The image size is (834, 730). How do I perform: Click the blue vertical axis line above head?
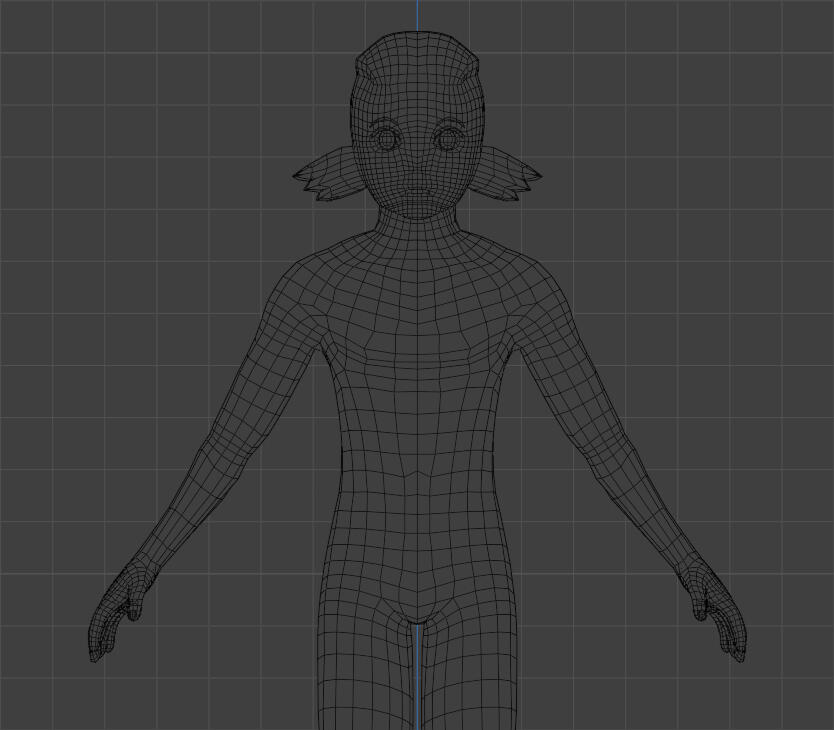tap(418, 14)
